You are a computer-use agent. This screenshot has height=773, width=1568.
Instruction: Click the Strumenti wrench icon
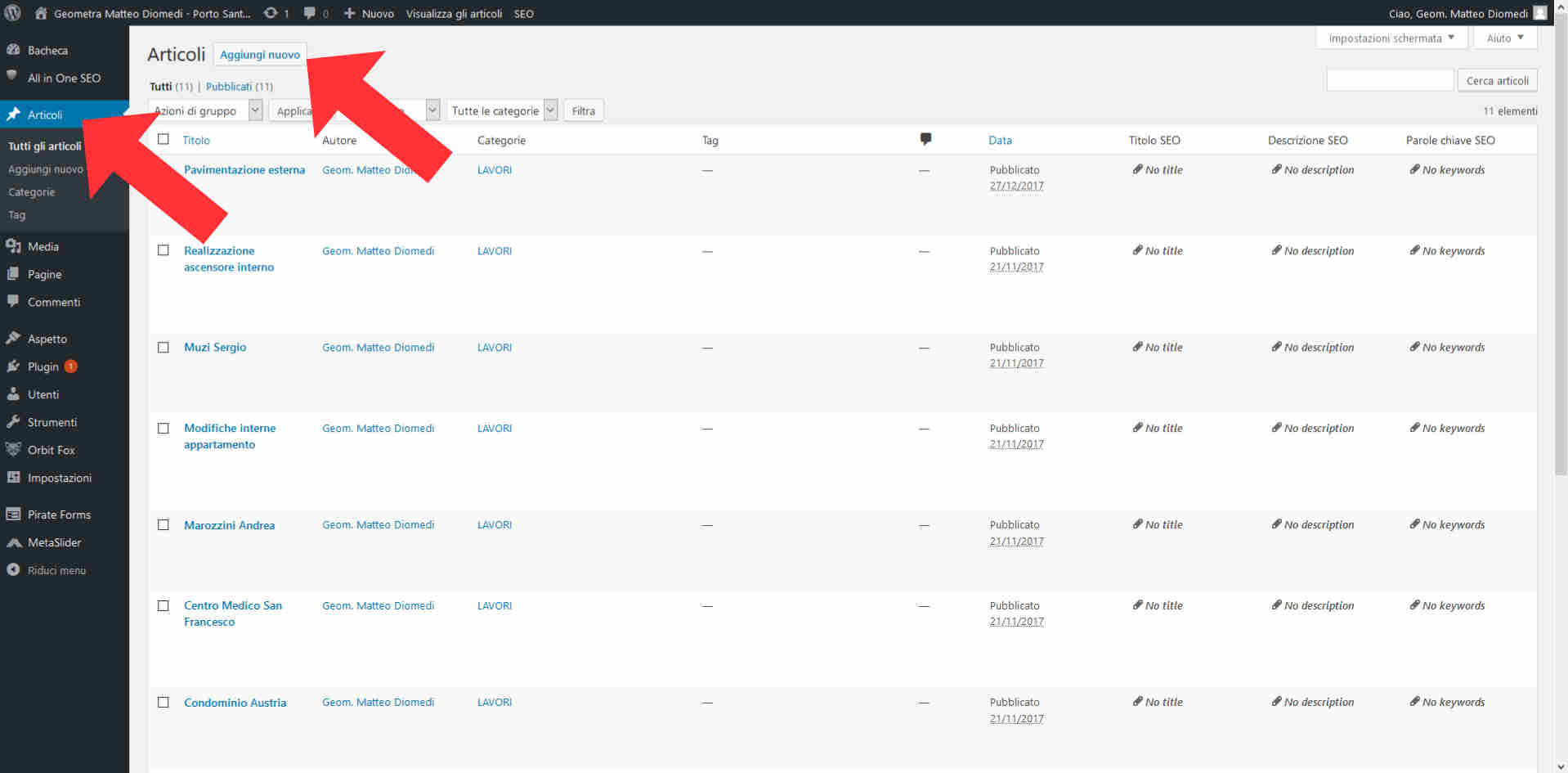click(13, 421)
